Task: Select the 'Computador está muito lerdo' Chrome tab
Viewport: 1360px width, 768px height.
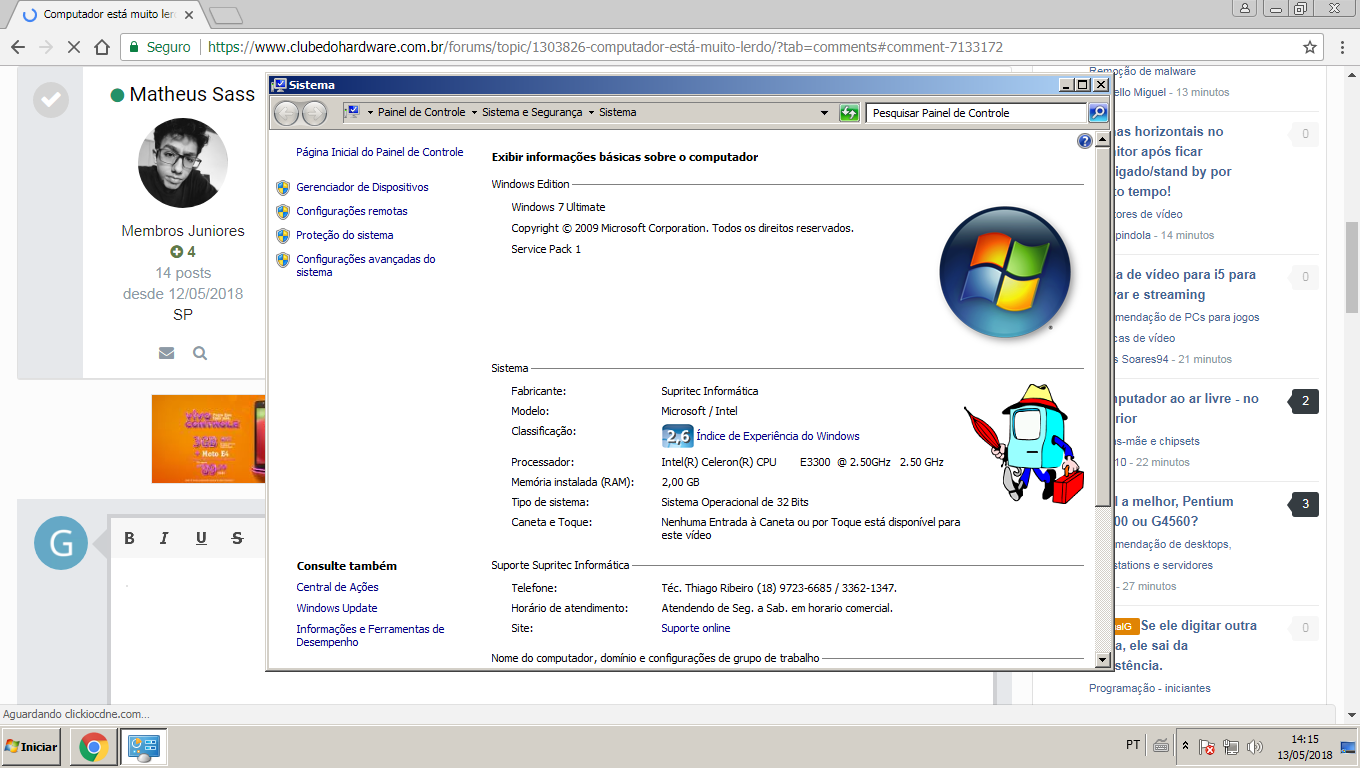Action: (x=108, y=15)
